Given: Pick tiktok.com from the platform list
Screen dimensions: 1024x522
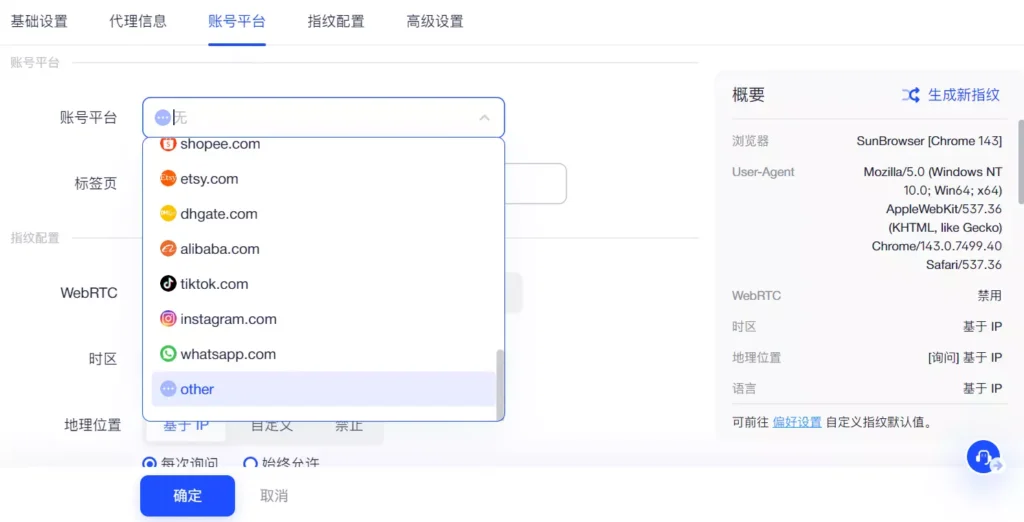Looking at the screenshot, I should pos(214,284).
